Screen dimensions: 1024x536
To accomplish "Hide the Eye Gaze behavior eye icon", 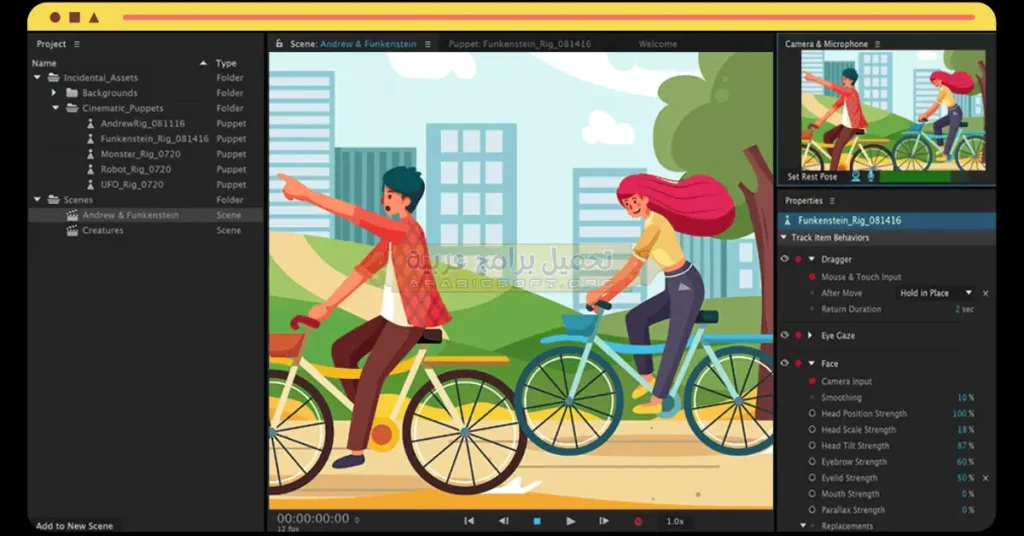I will point(784,335).
